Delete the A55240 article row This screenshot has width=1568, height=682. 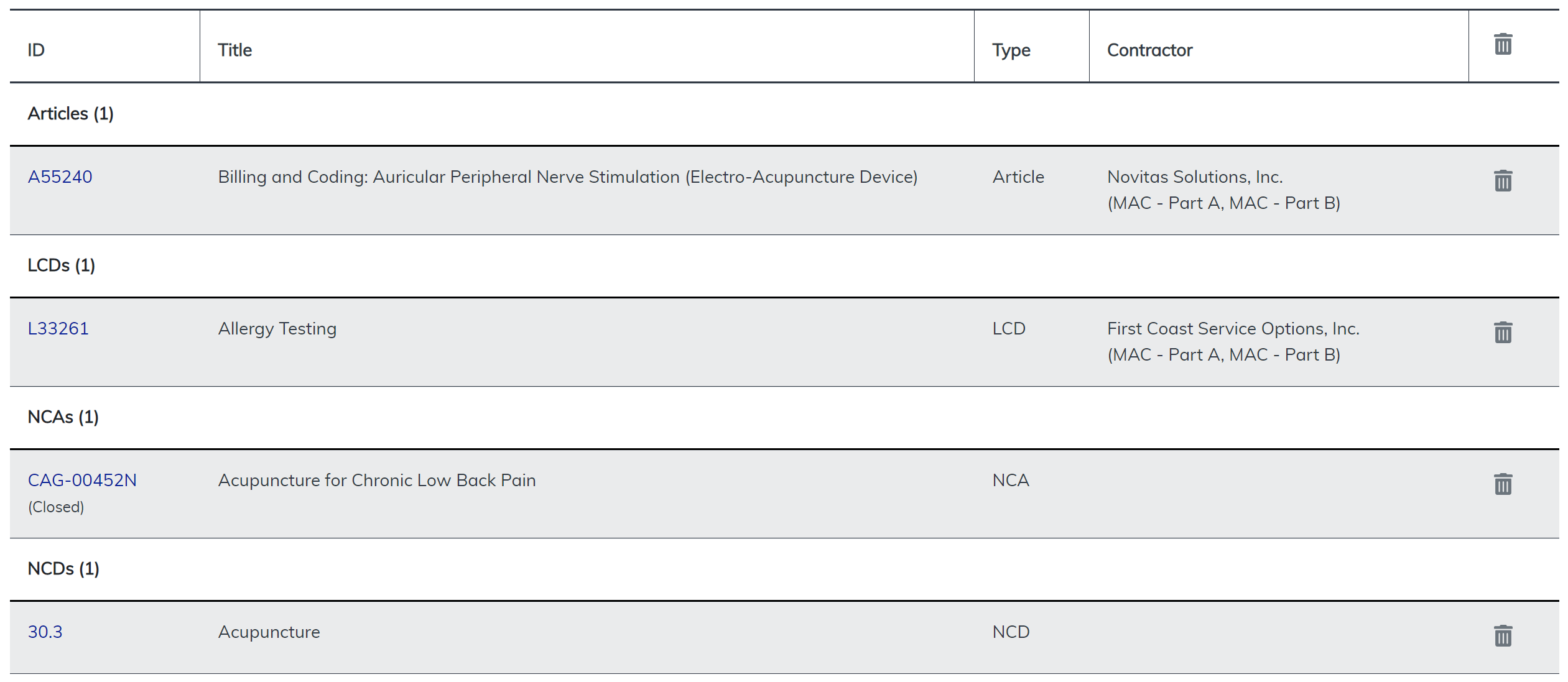point(1503,181)
